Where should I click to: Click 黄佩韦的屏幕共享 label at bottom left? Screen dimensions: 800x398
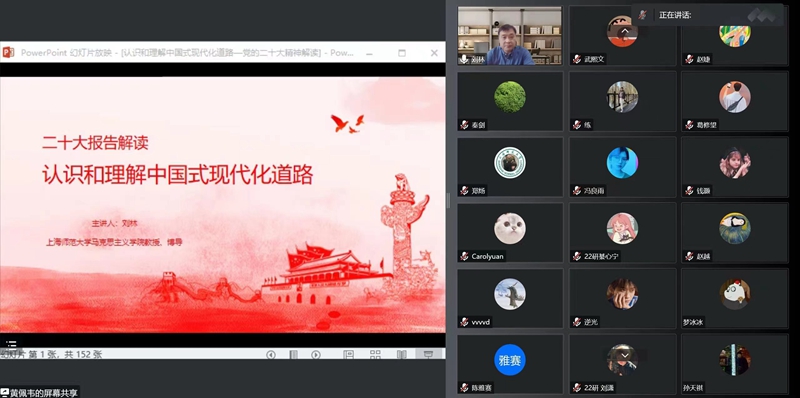pyautogui.click(x=40, y=393)
